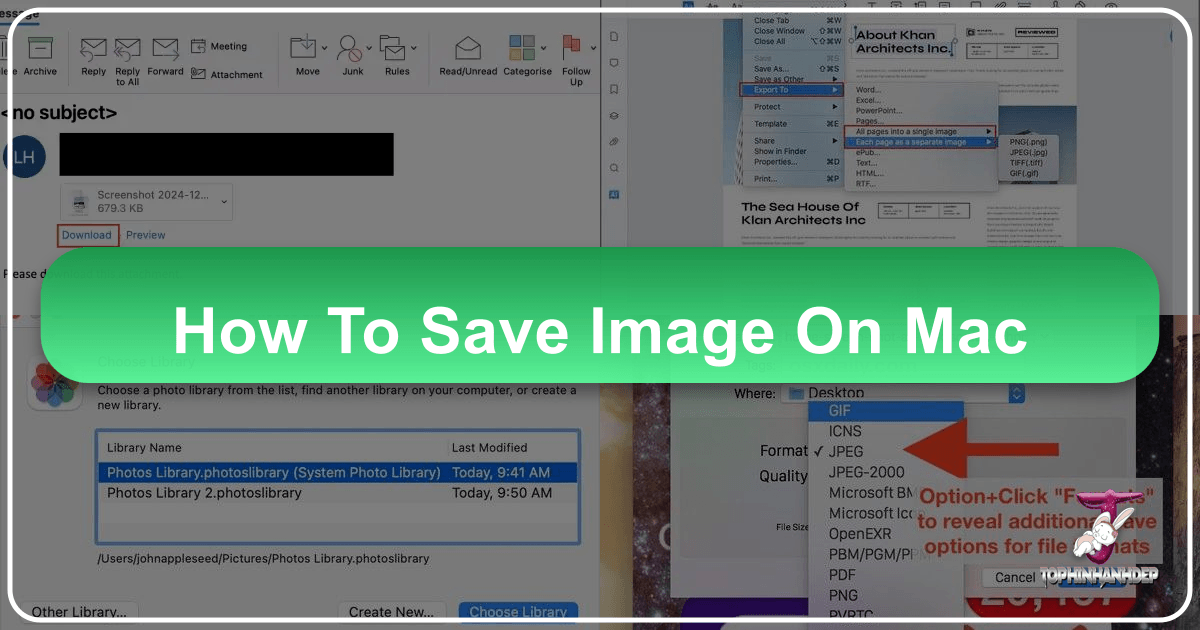Click the Reply icon in the mail toolbar

pyautogui.click(x=93, y=48)
